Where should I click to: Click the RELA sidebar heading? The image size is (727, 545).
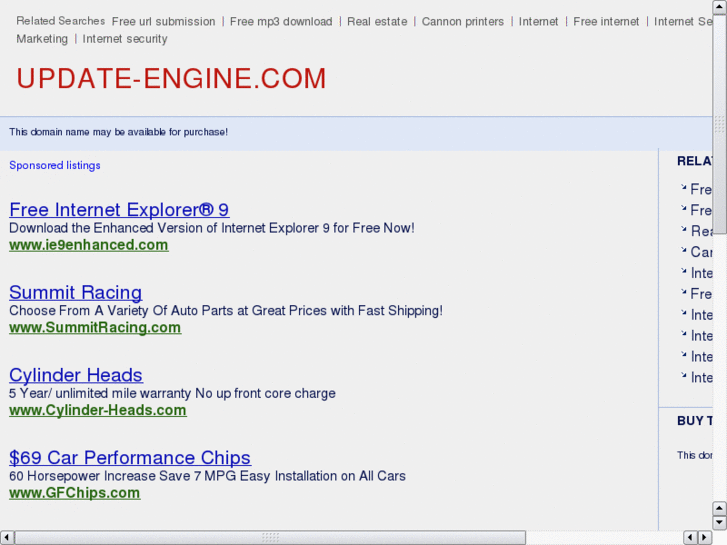pos(695,161)
